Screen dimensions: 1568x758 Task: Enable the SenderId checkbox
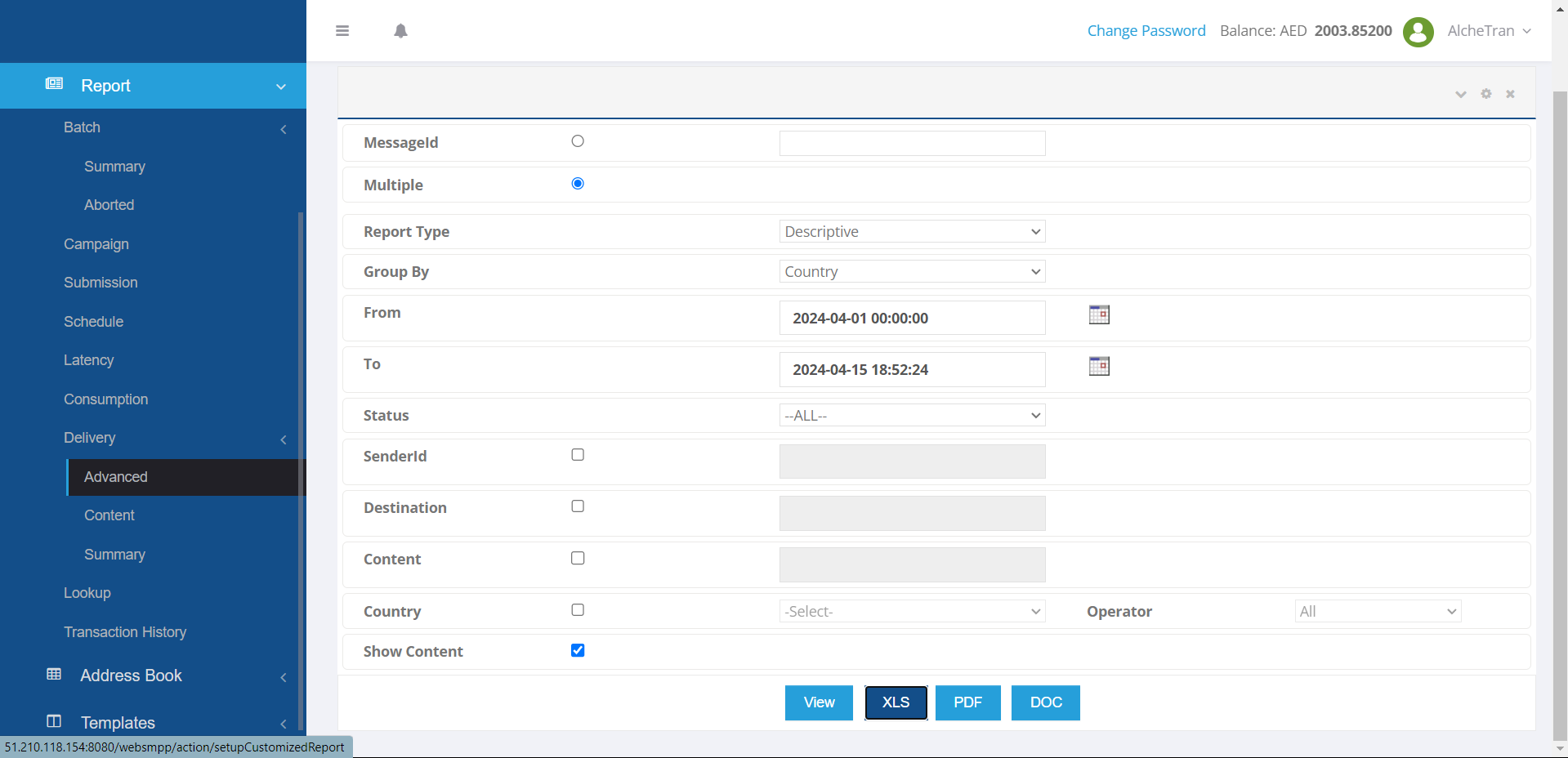pyautogui.click(x=578, y=455)
